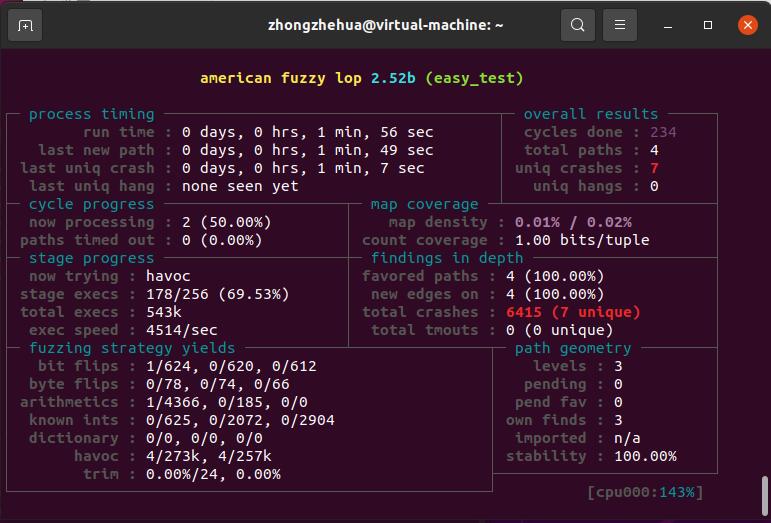Screen dimensions: 771x523
Task: Click the pending value 0
Action: pyautogui.click(x=618, y=384)
